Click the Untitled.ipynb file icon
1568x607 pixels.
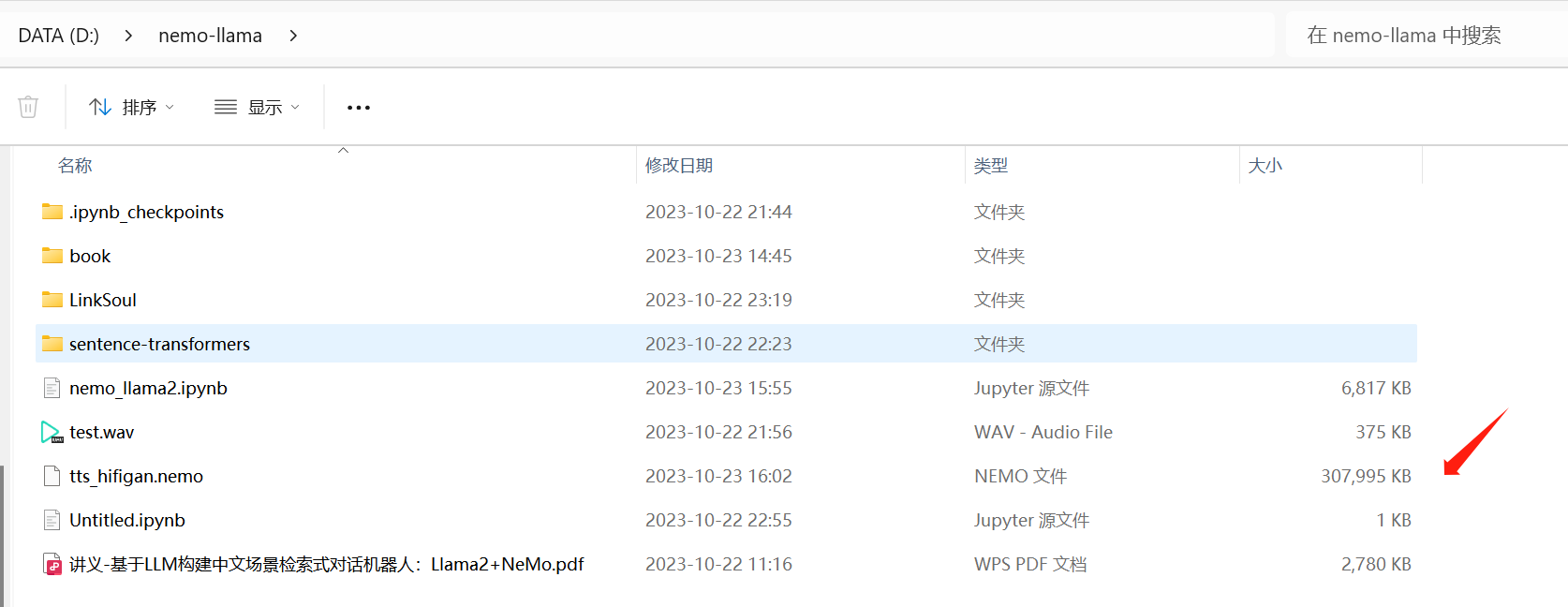(x=52, y=520)
